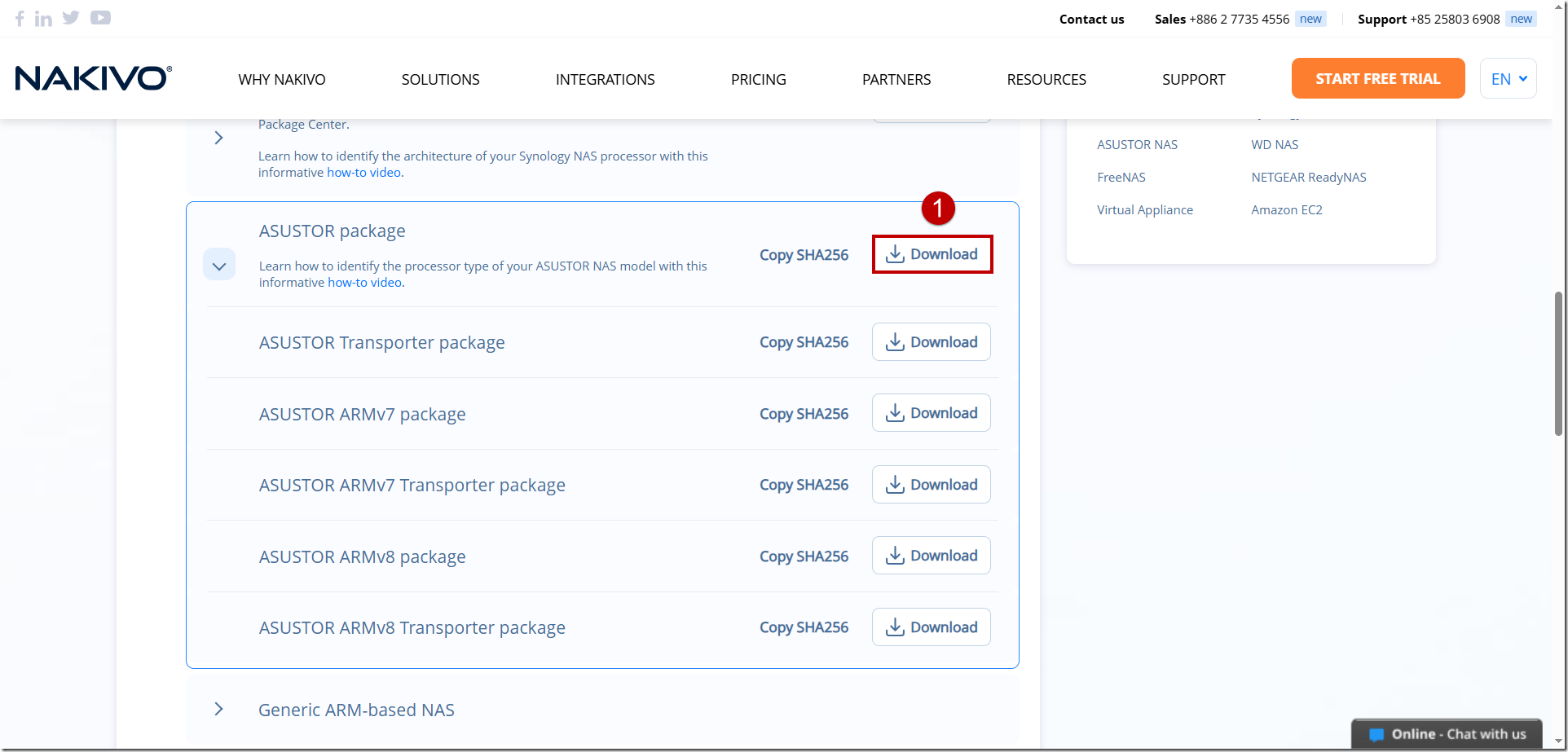1568x752 pixels.
Task: Download ASUSTOR ARMv8 package
Action: click(x=932, y=556)
